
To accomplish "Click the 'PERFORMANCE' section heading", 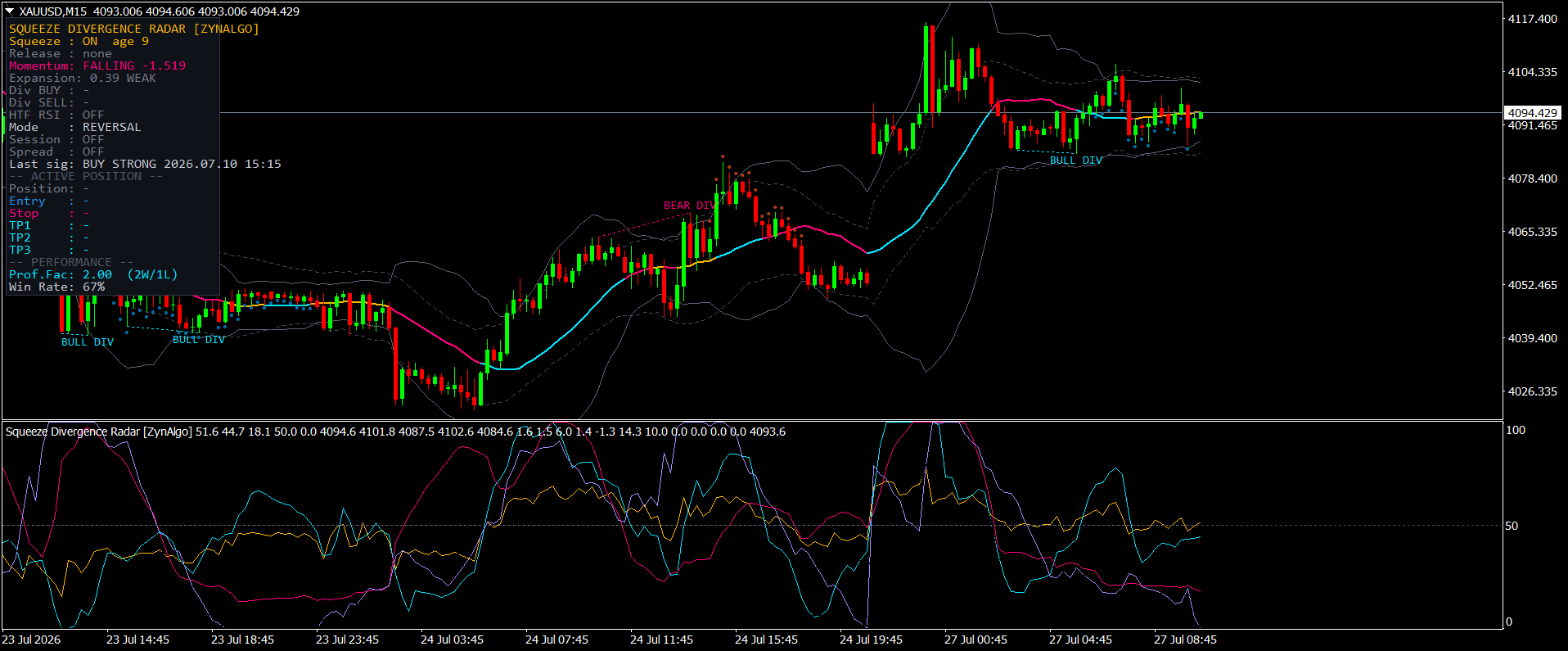I will tap(71, 262).
